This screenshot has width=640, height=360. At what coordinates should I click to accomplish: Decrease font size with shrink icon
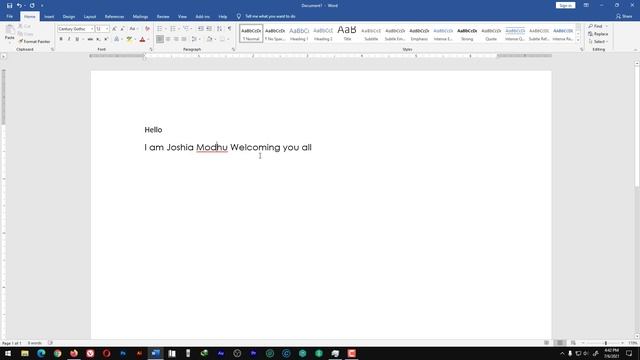pos(122,29)
